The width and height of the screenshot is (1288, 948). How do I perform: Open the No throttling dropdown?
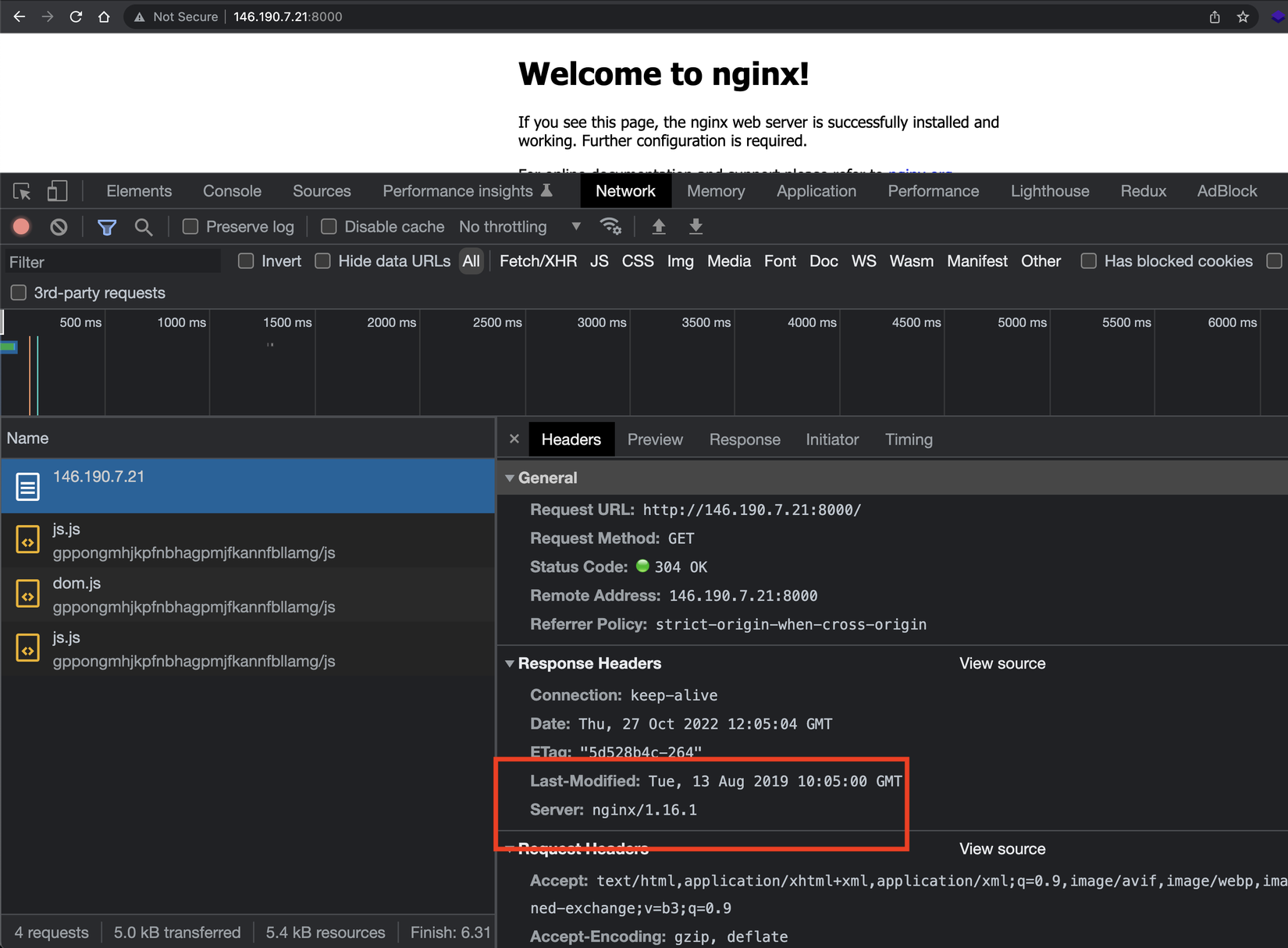520,226
